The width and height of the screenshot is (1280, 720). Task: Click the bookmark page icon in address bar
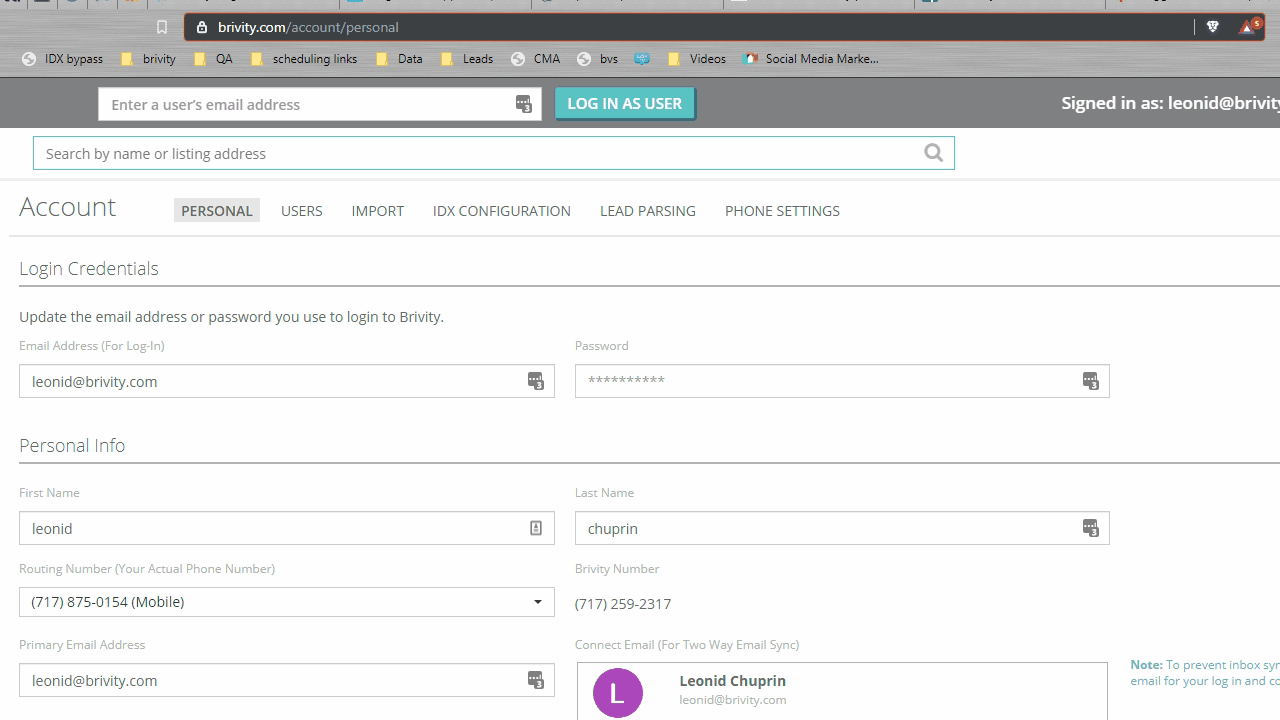pos(162,27)
